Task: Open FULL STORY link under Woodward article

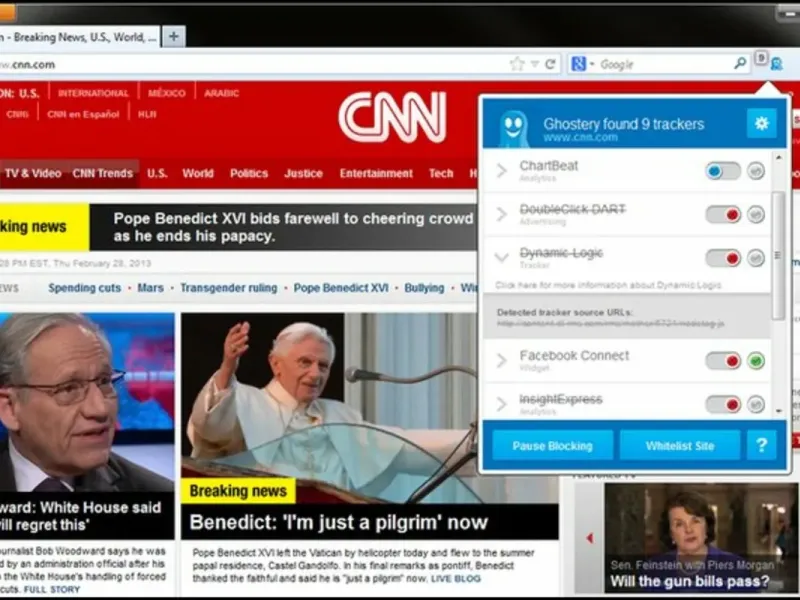Action: 52,589
